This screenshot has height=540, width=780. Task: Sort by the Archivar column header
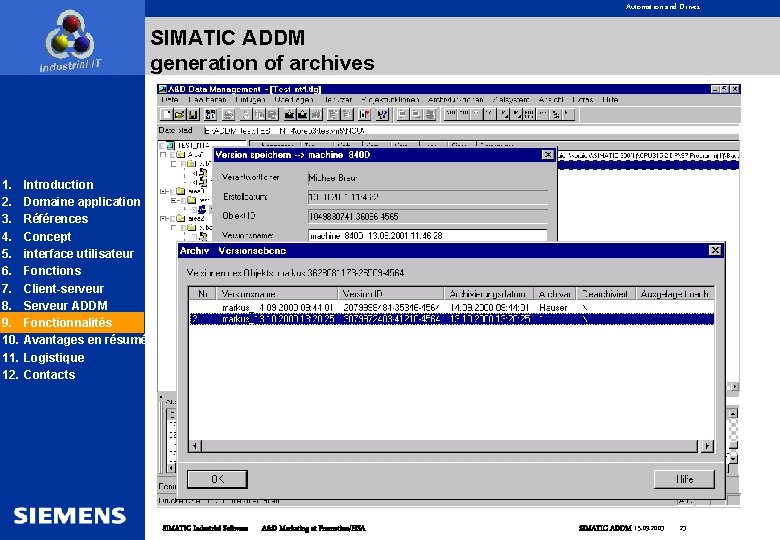tap(555, 294)
